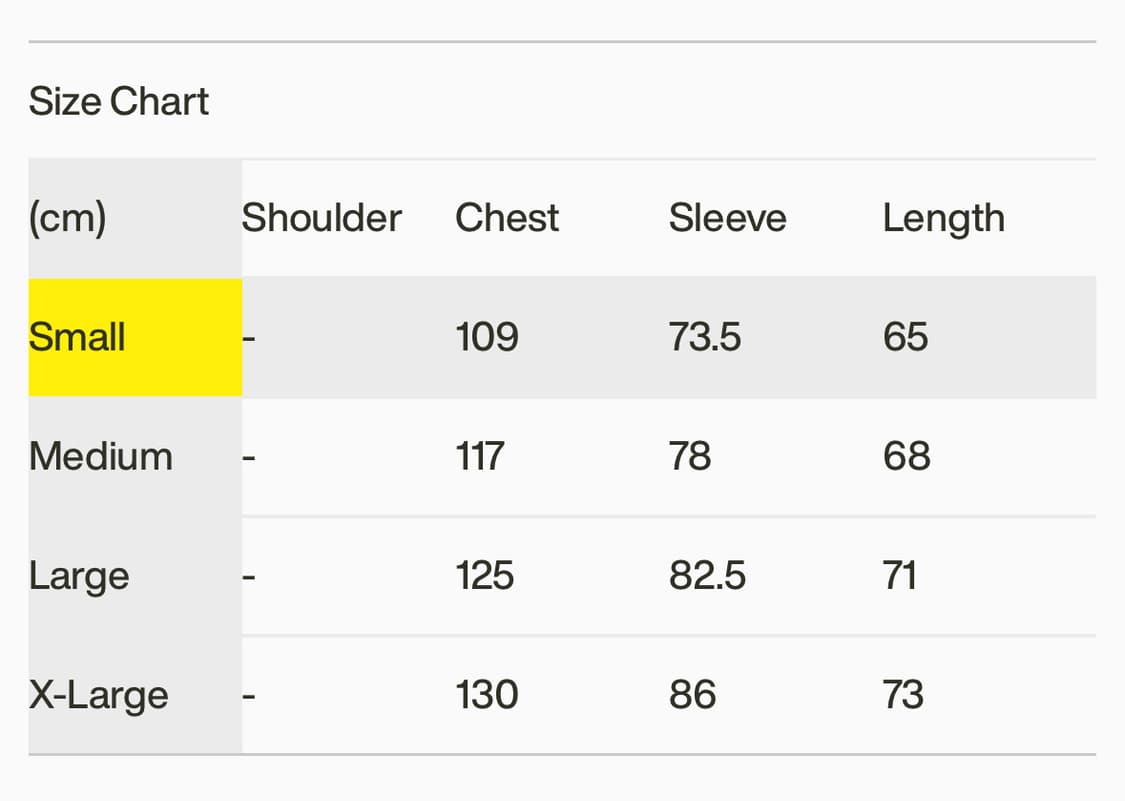The image size is (1125, 801).
Task: Click the Large chest value 125
Action: [485, 576]
